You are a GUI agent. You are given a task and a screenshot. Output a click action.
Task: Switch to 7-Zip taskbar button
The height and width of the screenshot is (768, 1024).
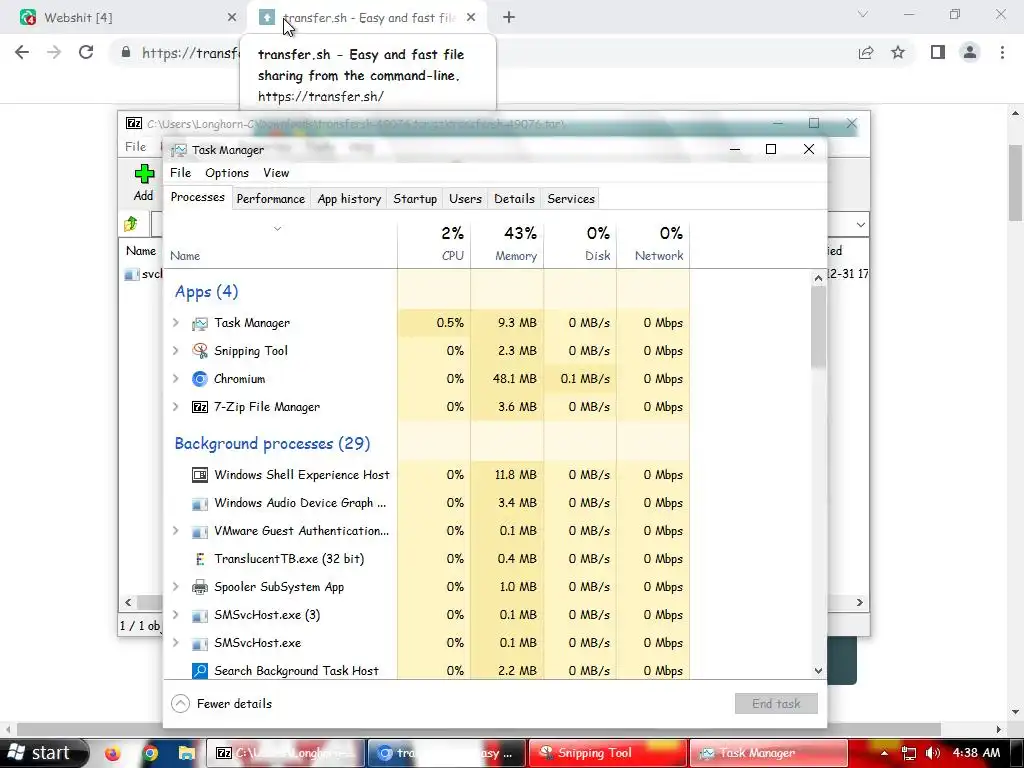point(285,753)
